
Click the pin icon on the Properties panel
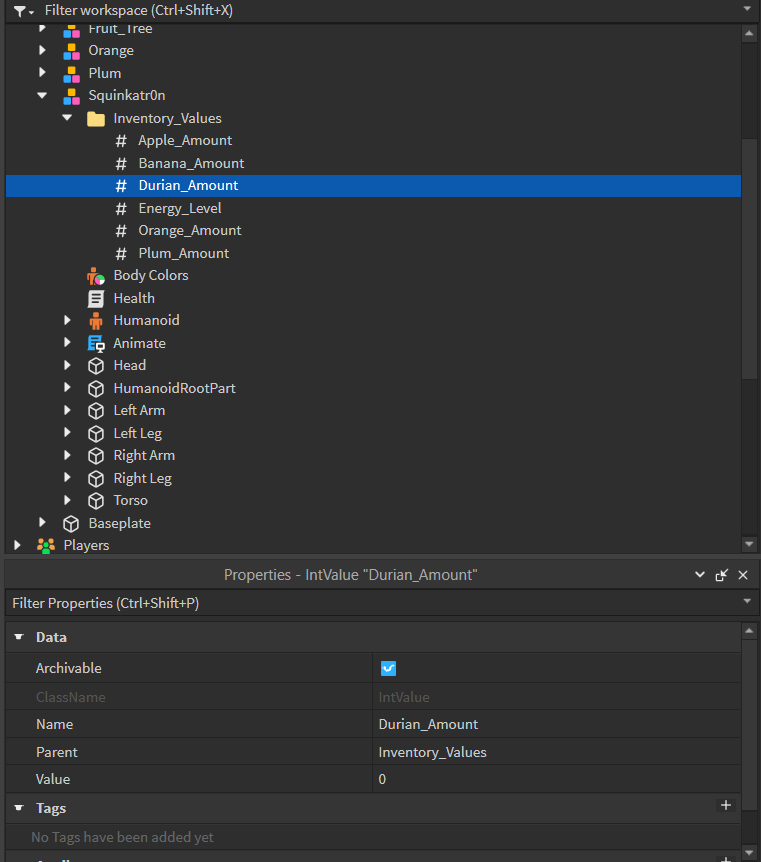click(x=721, y=574)
